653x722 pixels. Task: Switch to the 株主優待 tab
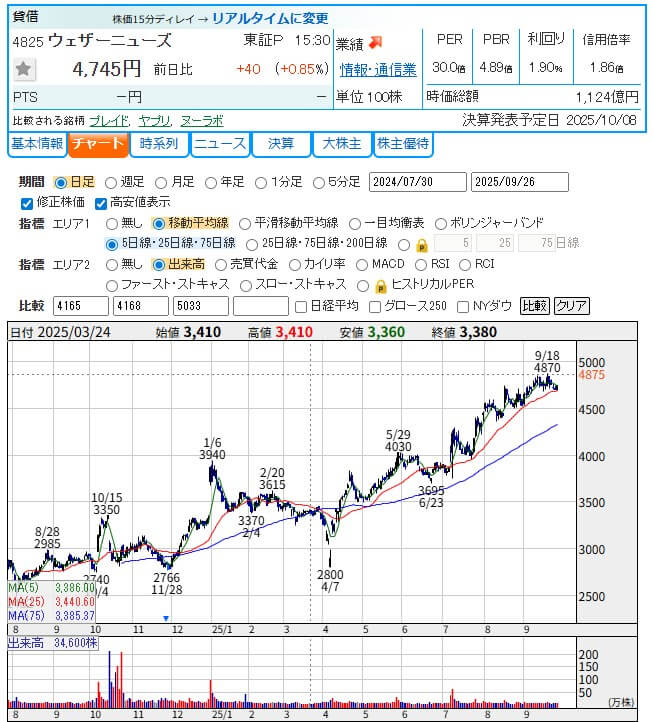403,144
